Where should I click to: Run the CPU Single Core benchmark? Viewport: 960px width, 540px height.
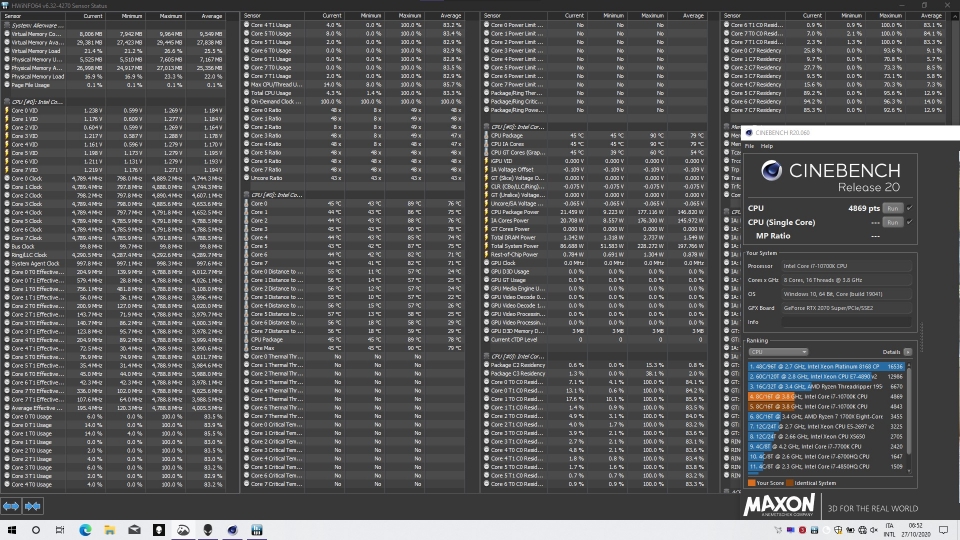(893, 222)
